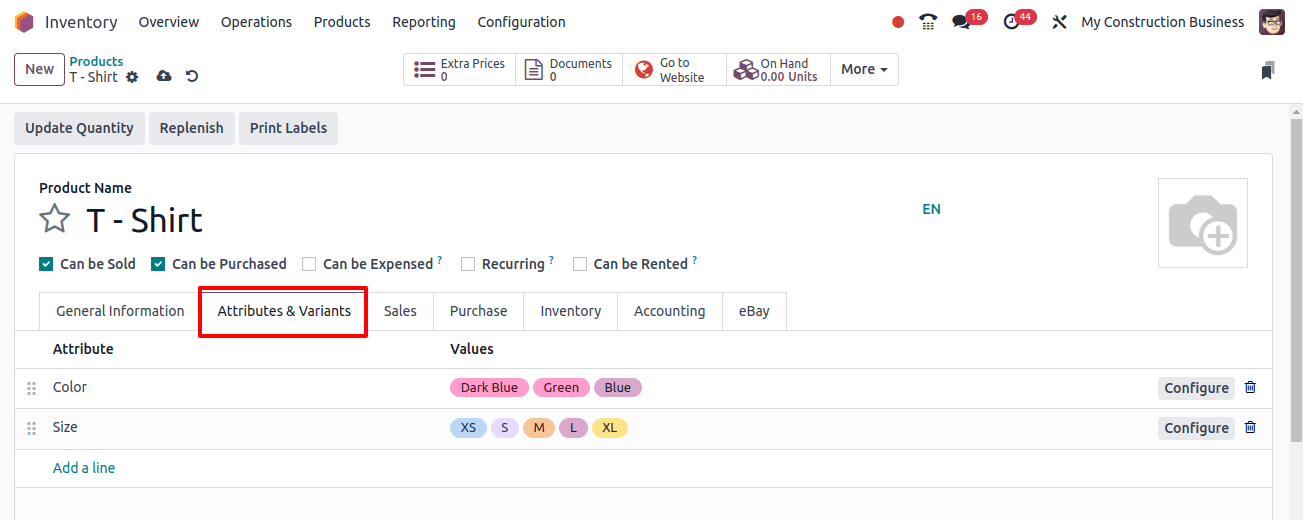This screenshot has width=1303, height=520.
Task: Open the Documents stat button
Action: [569, 69]
